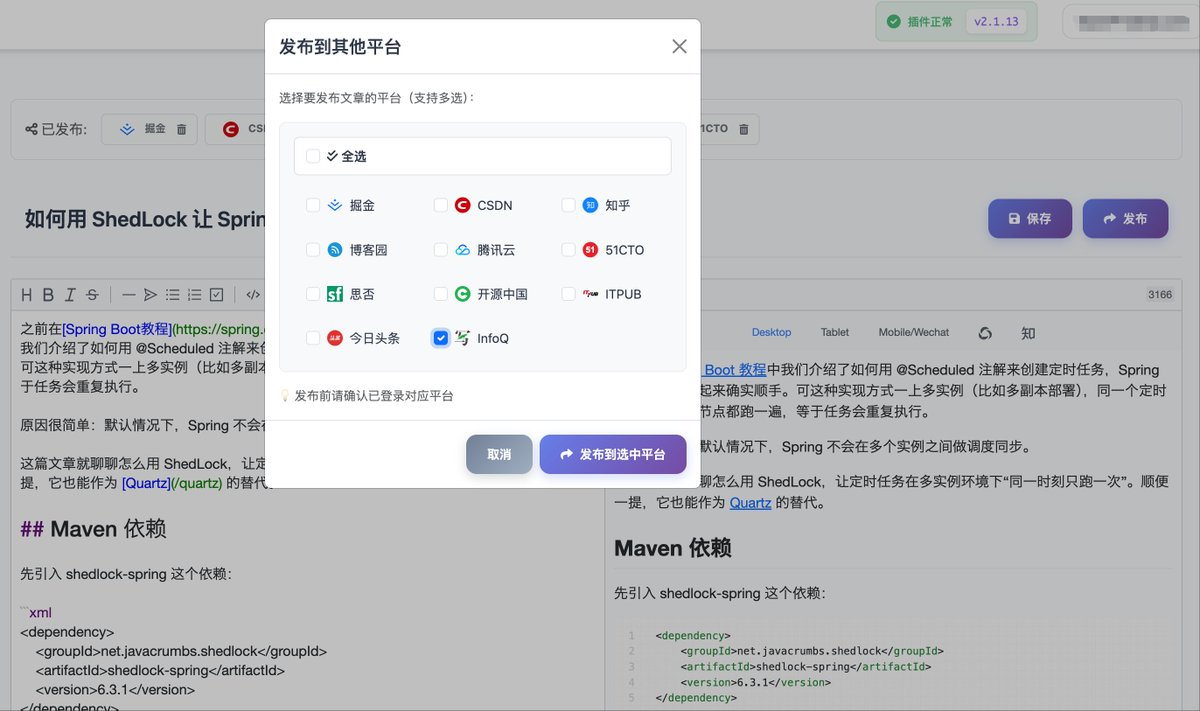Click the quote arrow toolbar icon
Screen dimensions: 1200x711
150,294
